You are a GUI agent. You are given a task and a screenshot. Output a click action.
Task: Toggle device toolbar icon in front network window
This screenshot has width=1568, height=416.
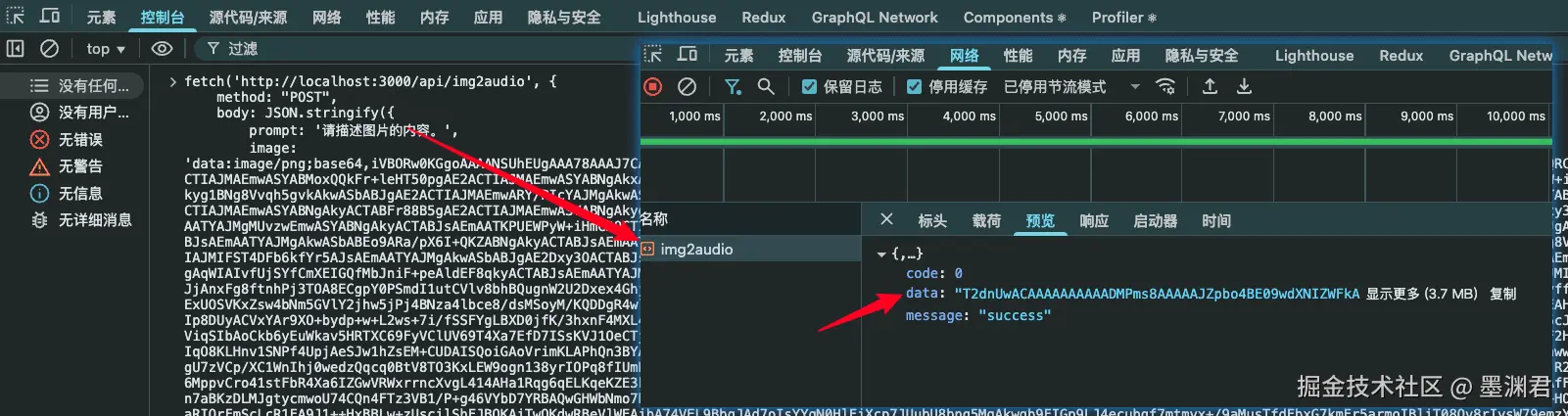[688, 55]
